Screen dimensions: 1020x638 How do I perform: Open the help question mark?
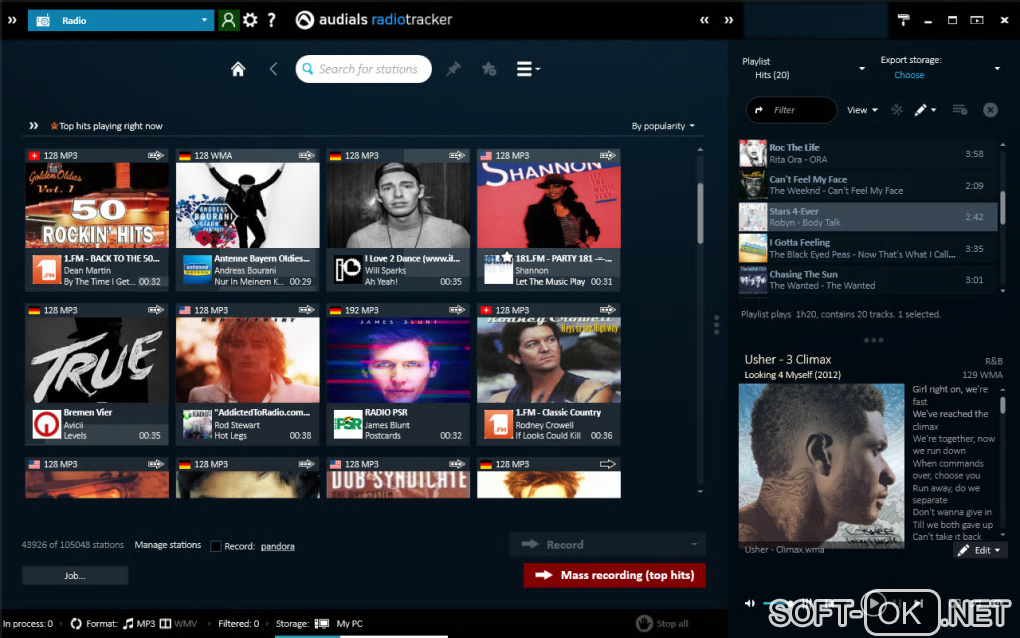click(x=272, y=20)
